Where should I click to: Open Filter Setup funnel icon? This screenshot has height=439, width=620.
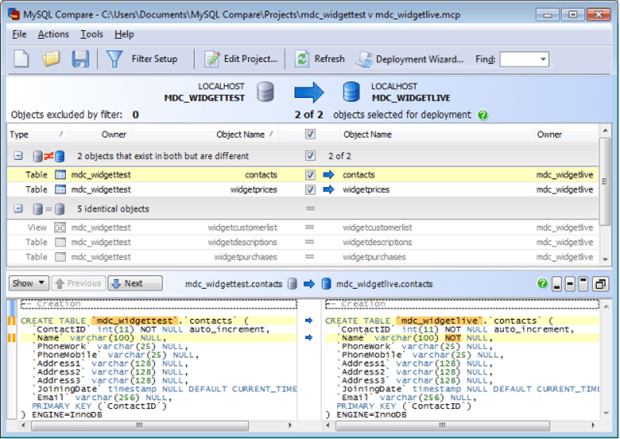click(115, 59)
